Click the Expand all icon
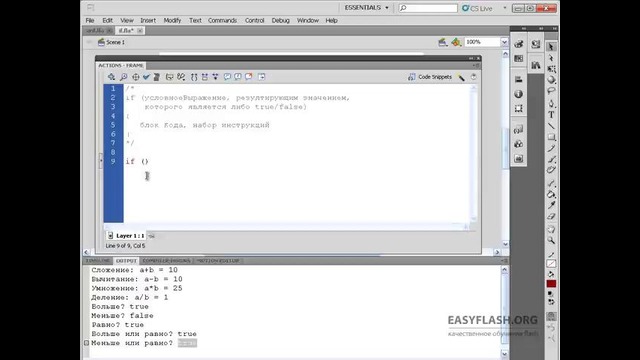The height and width of the screenshot is (360, 640). 215,77
